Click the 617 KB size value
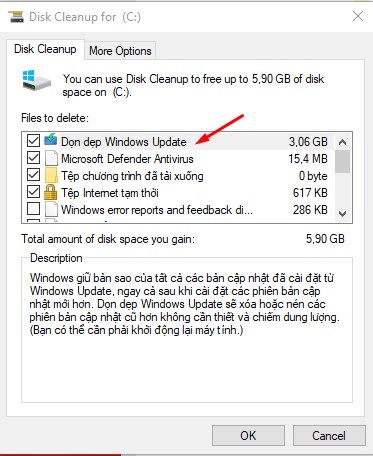 point(310,193)
